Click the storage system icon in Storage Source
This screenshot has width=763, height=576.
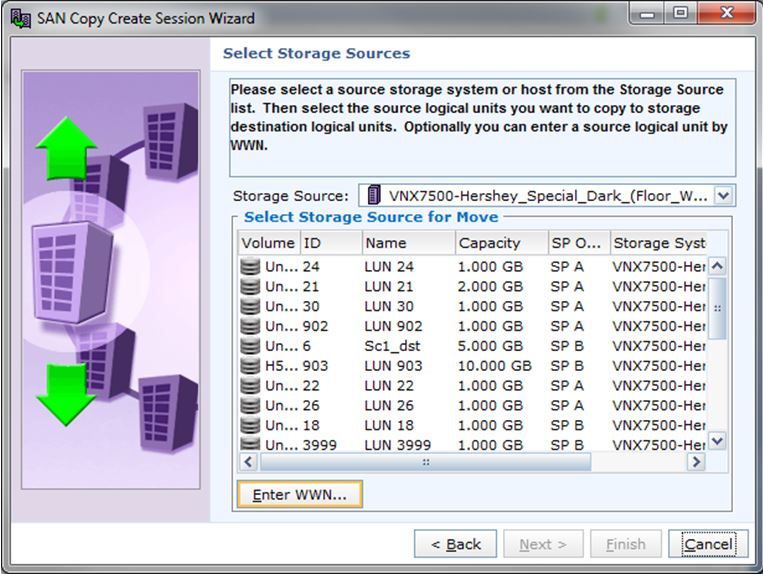pyautogui.click(x=374, y=196)
